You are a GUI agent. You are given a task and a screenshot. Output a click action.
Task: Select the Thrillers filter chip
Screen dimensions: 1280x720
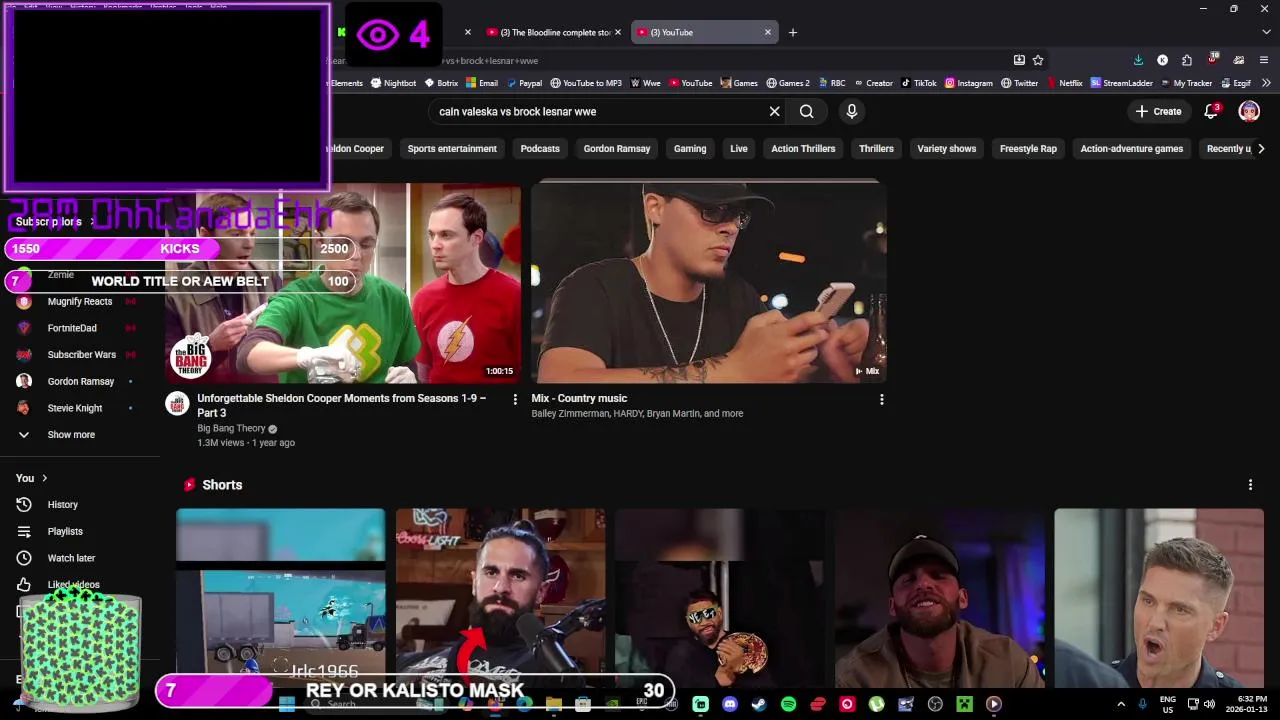(x=876, y=149)
